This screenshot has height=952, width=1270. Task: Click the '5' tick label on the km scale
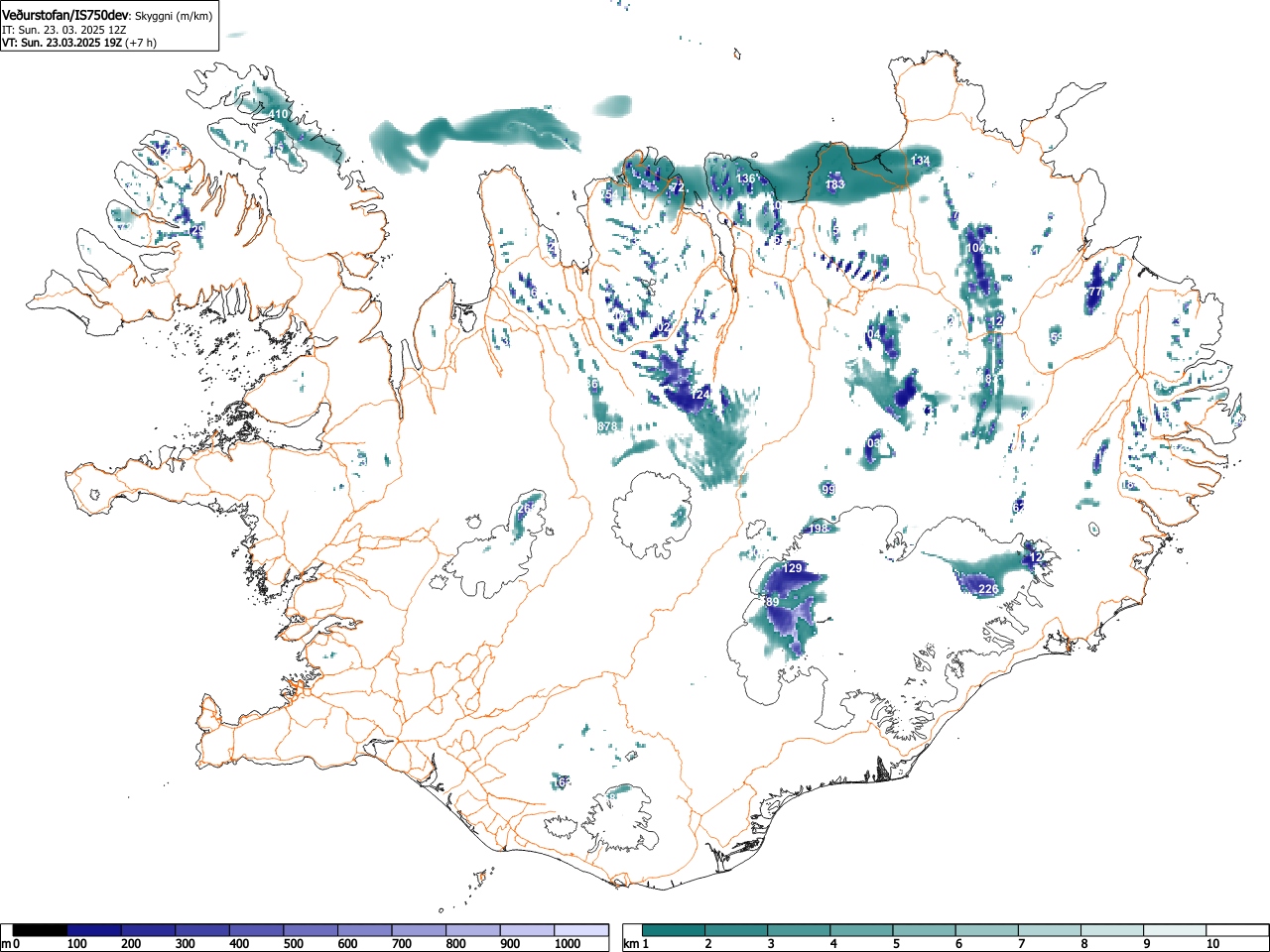click(x=895, y=944)
